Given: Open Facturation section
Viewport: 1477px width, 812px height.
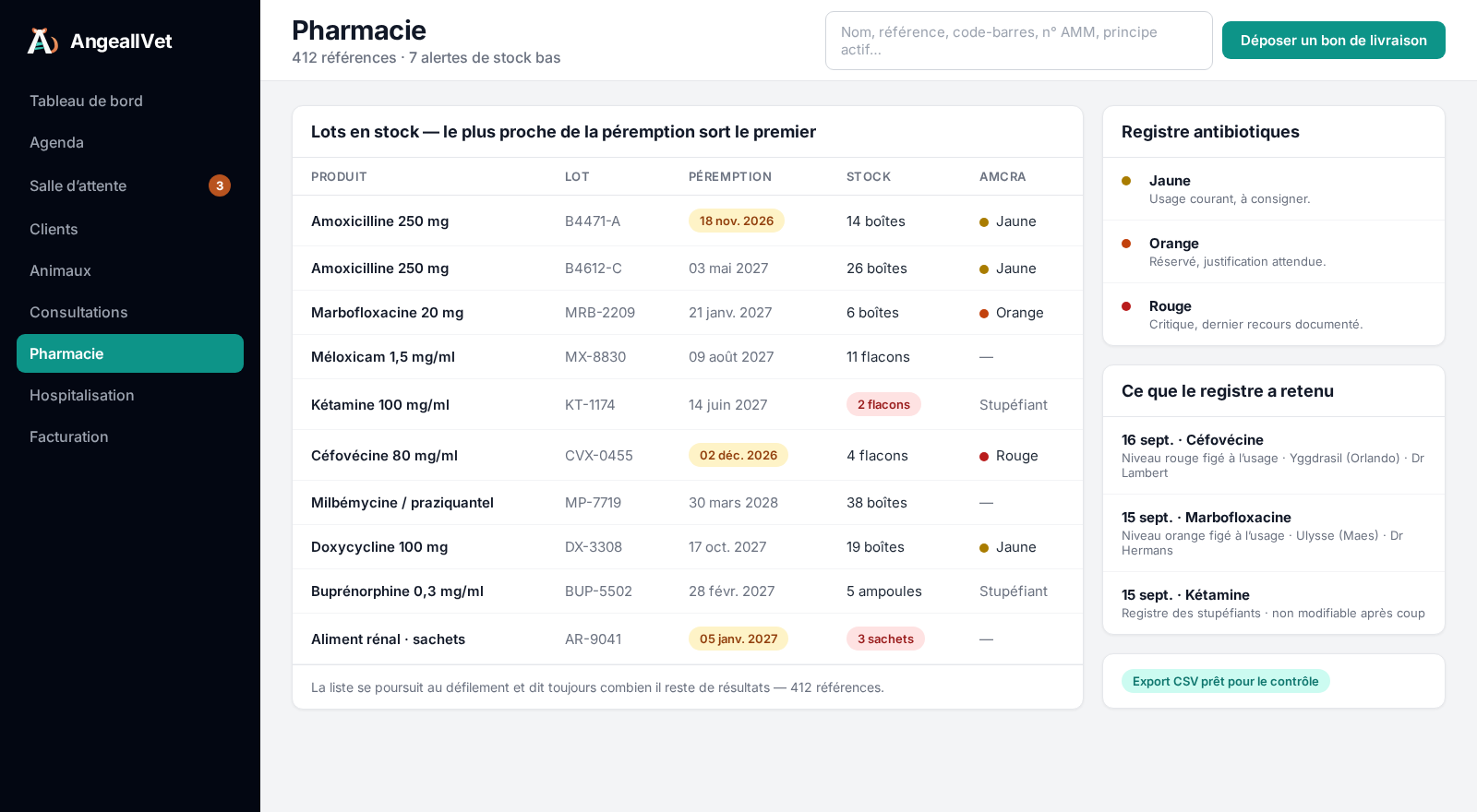Looking at the screenshot, I should coord(130,436).
